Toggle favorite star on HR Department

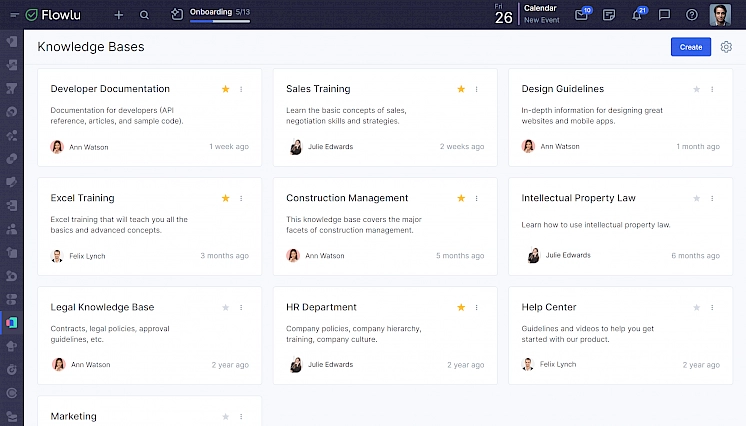click(x=461, y=307)
